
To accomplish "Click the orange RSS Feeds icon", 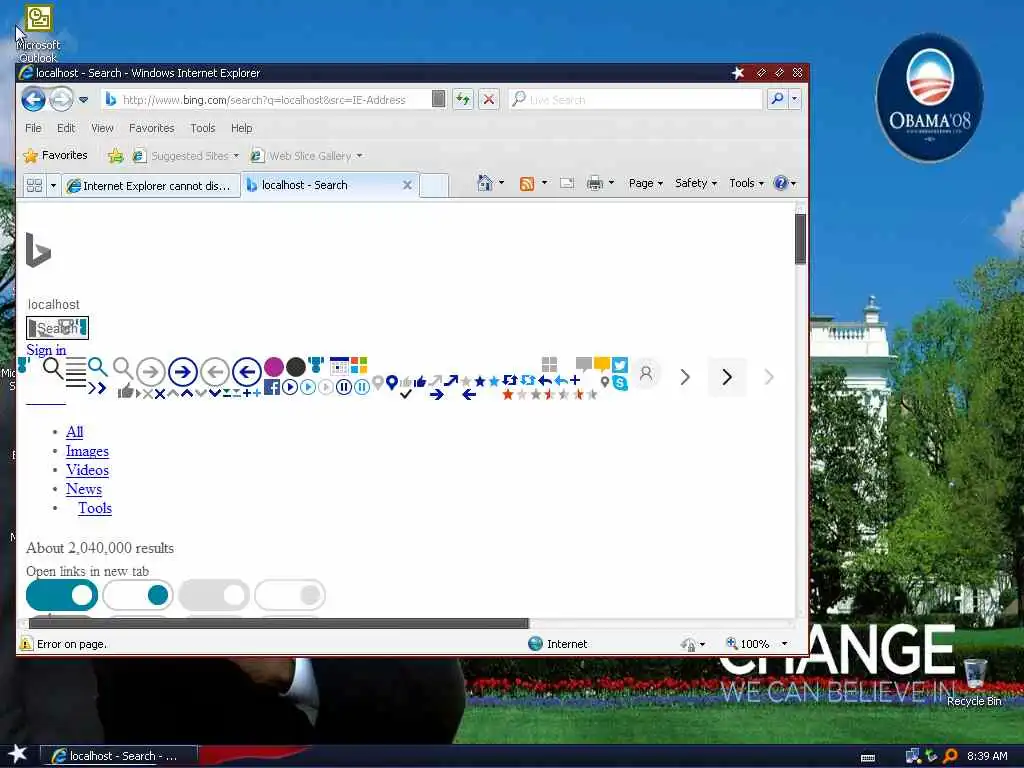I will tap(526, 184).
